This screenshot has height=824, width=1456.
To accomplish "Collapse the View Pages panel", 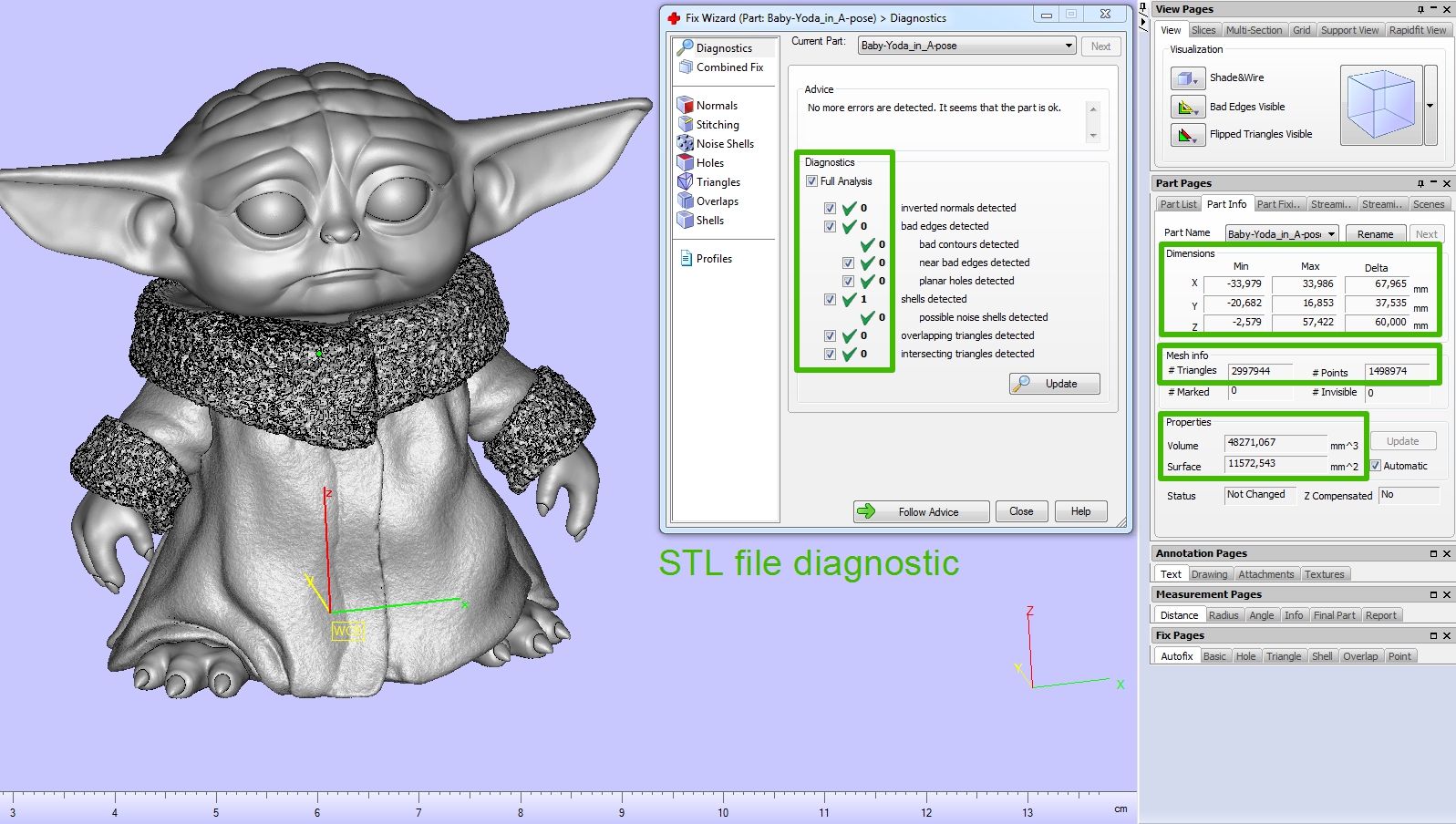I will tap(1433, 9).
